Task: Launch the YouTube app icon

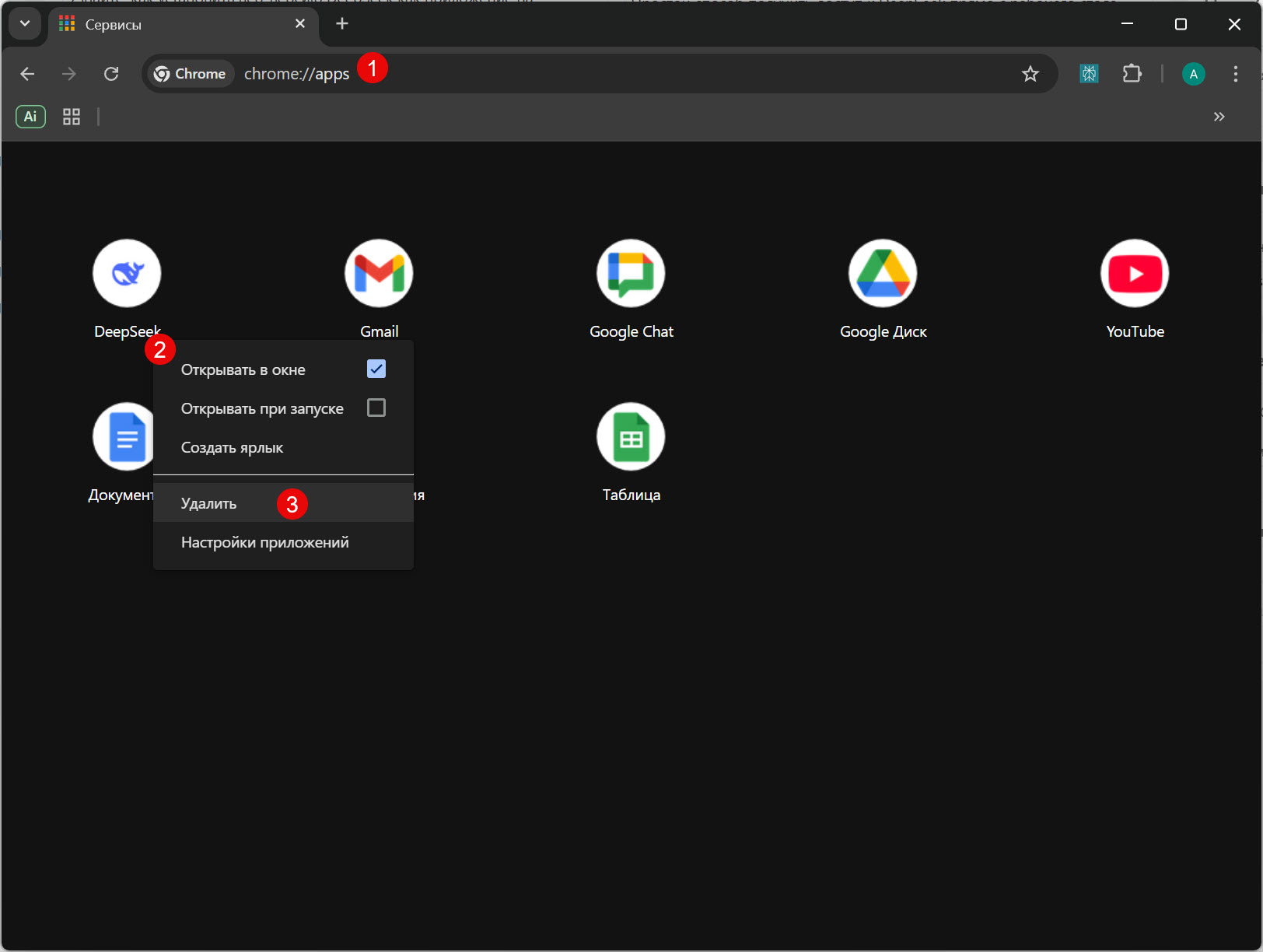Action: click(1135, 273)
